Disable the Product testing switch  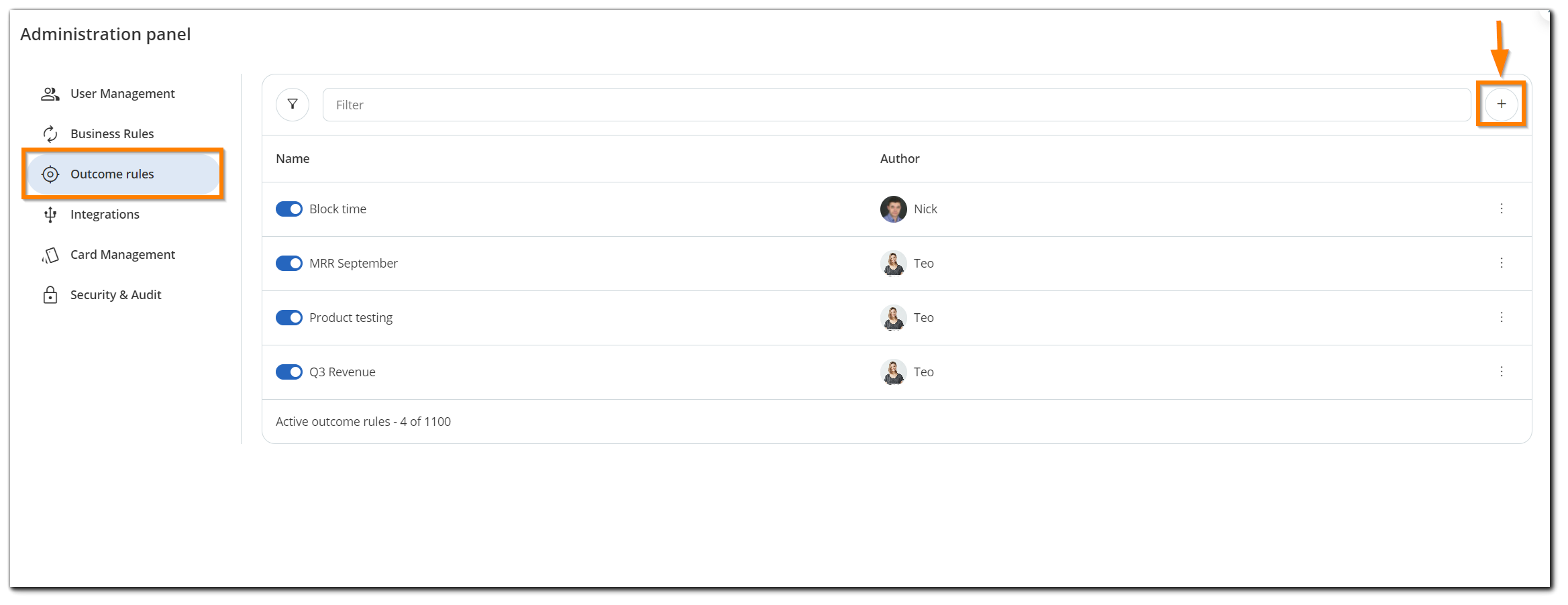(289, 317)
